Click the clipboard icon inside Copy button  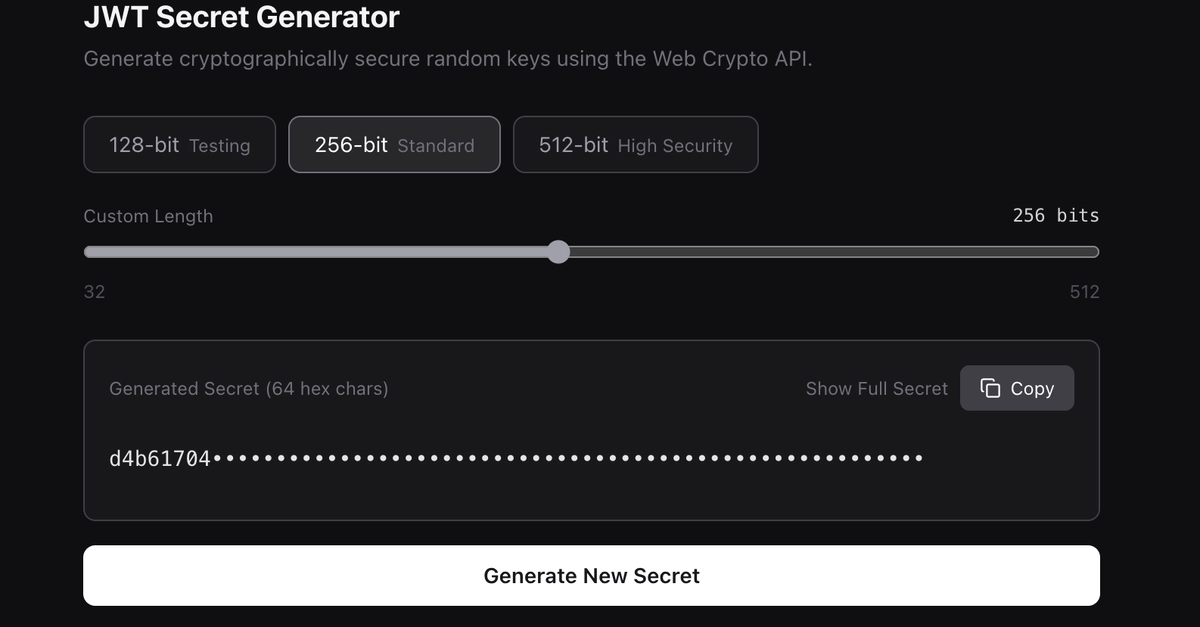point(990,388)
